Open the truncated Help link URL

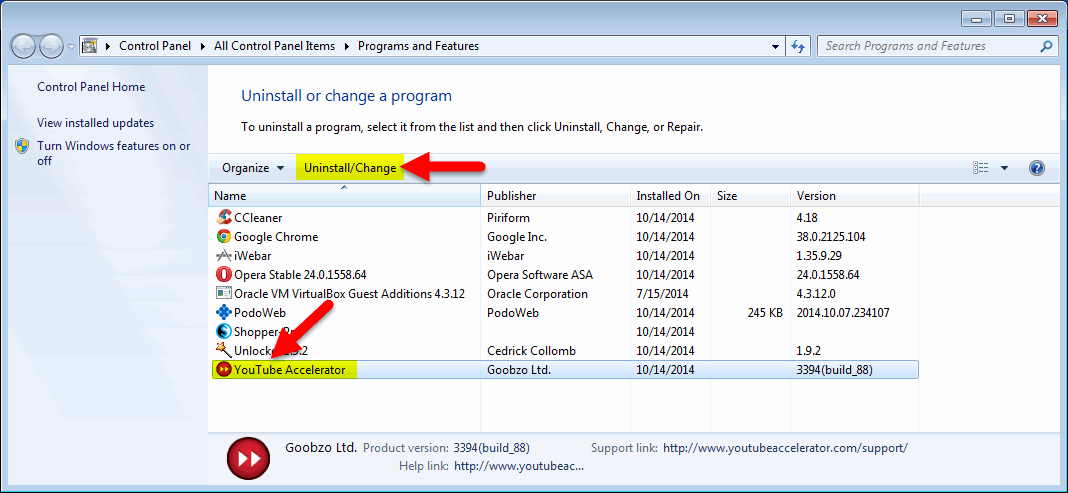tap(519, 466)
